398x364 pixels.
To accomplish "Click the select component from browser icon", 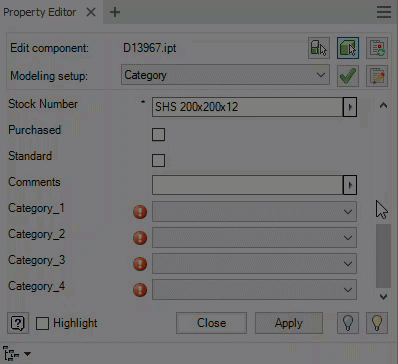I will (x=319, y=48).
